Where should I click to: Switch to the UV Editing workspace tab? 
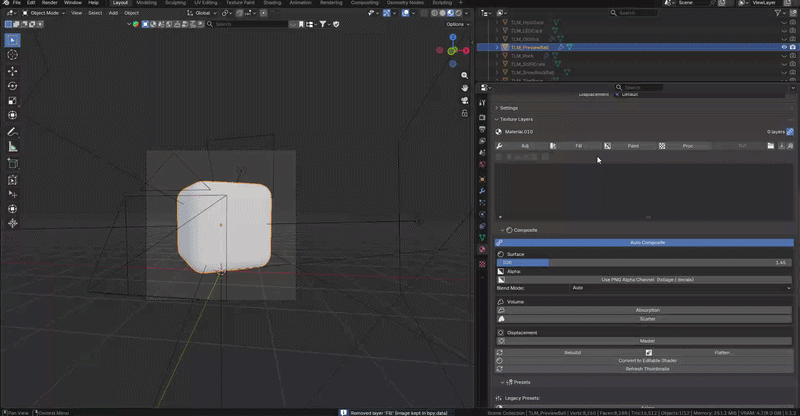(206, 3)
